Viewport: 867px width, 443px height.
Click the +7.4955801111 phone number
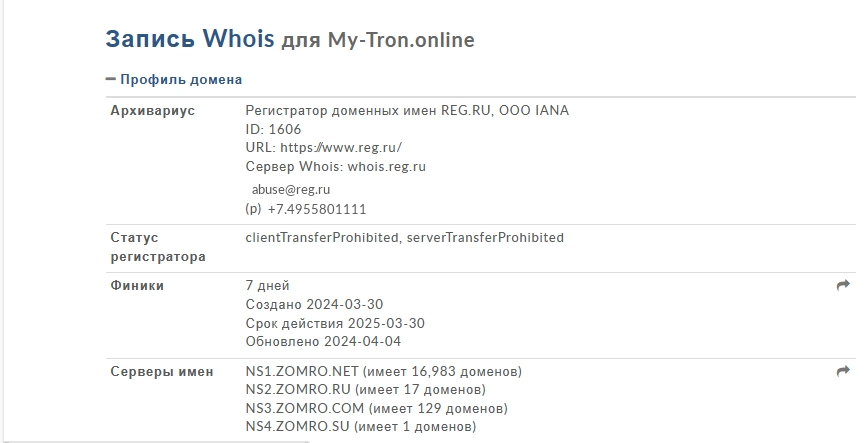(x=317, y=209)
